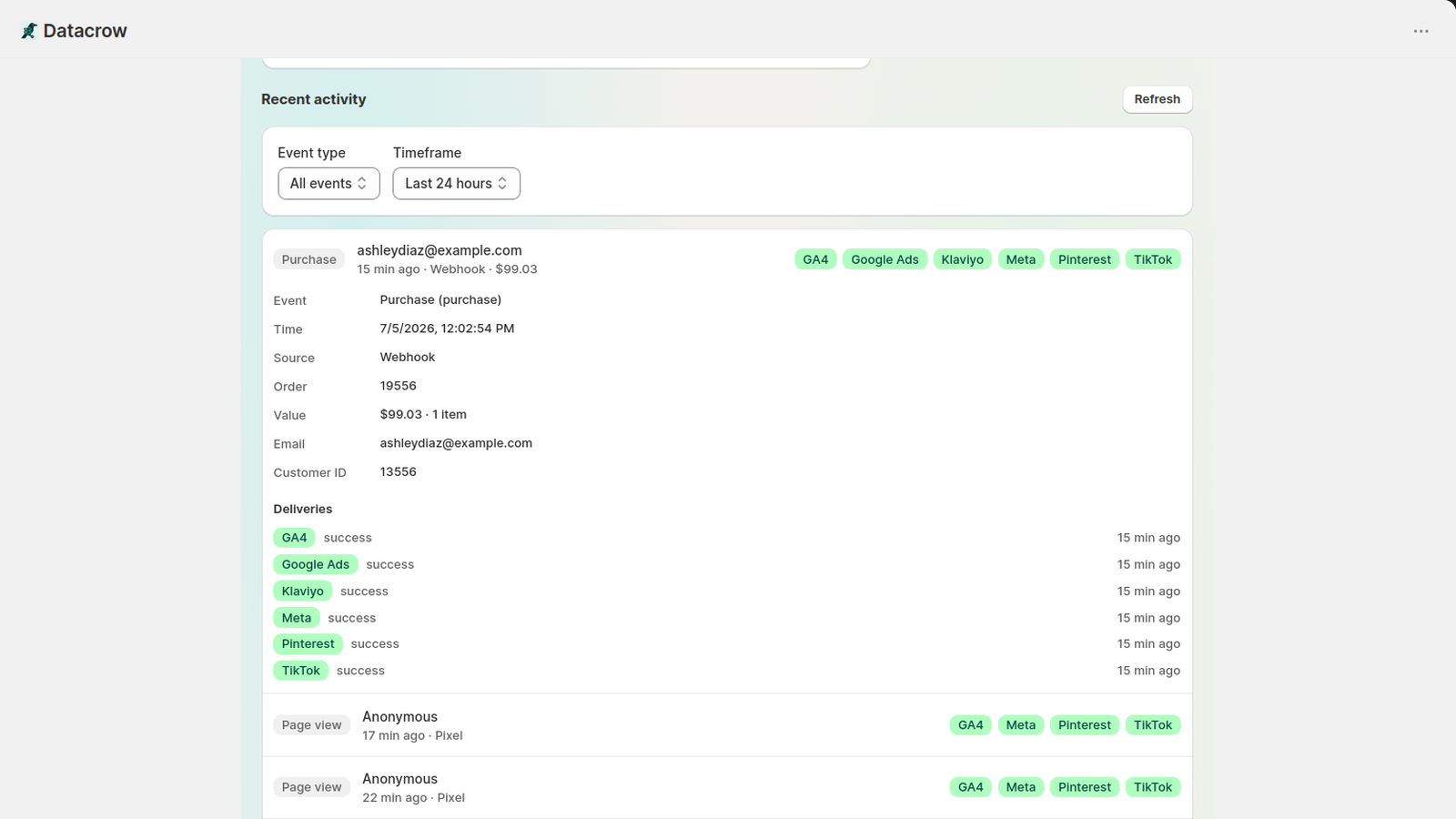The width and height of the screenshot is (1456, 819).
Task: Click the "Purchase (purchase)" event value
Action: [x=440, y=299]
